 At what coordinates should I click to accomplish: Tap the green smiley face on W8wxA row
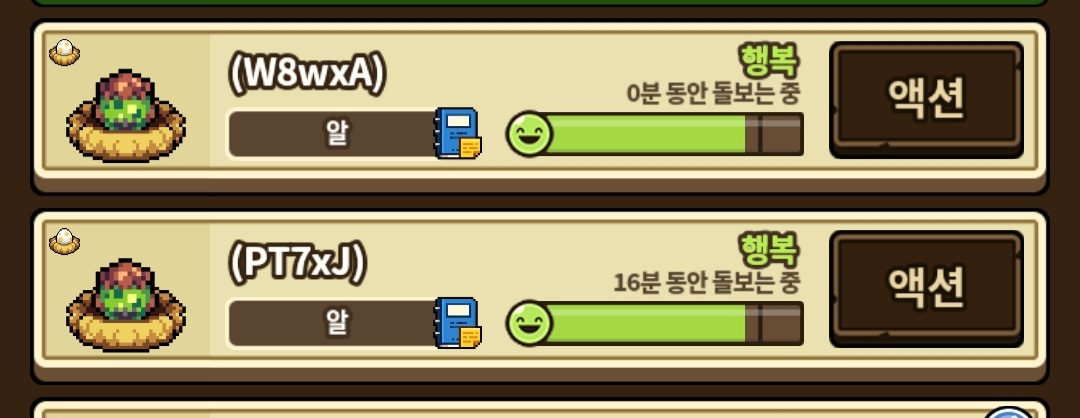click(529, 134)
